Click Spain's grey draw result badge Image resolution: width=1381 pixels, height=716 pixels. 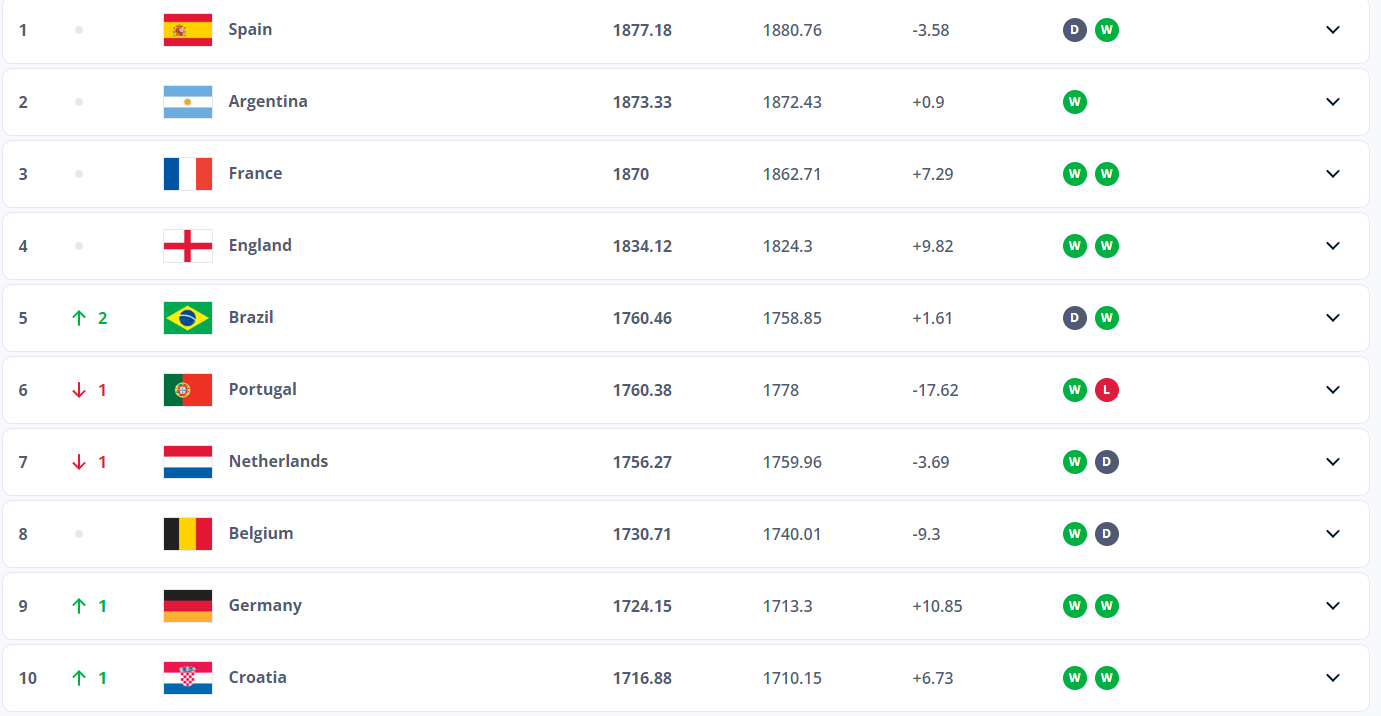click(x=1075, y=30)
